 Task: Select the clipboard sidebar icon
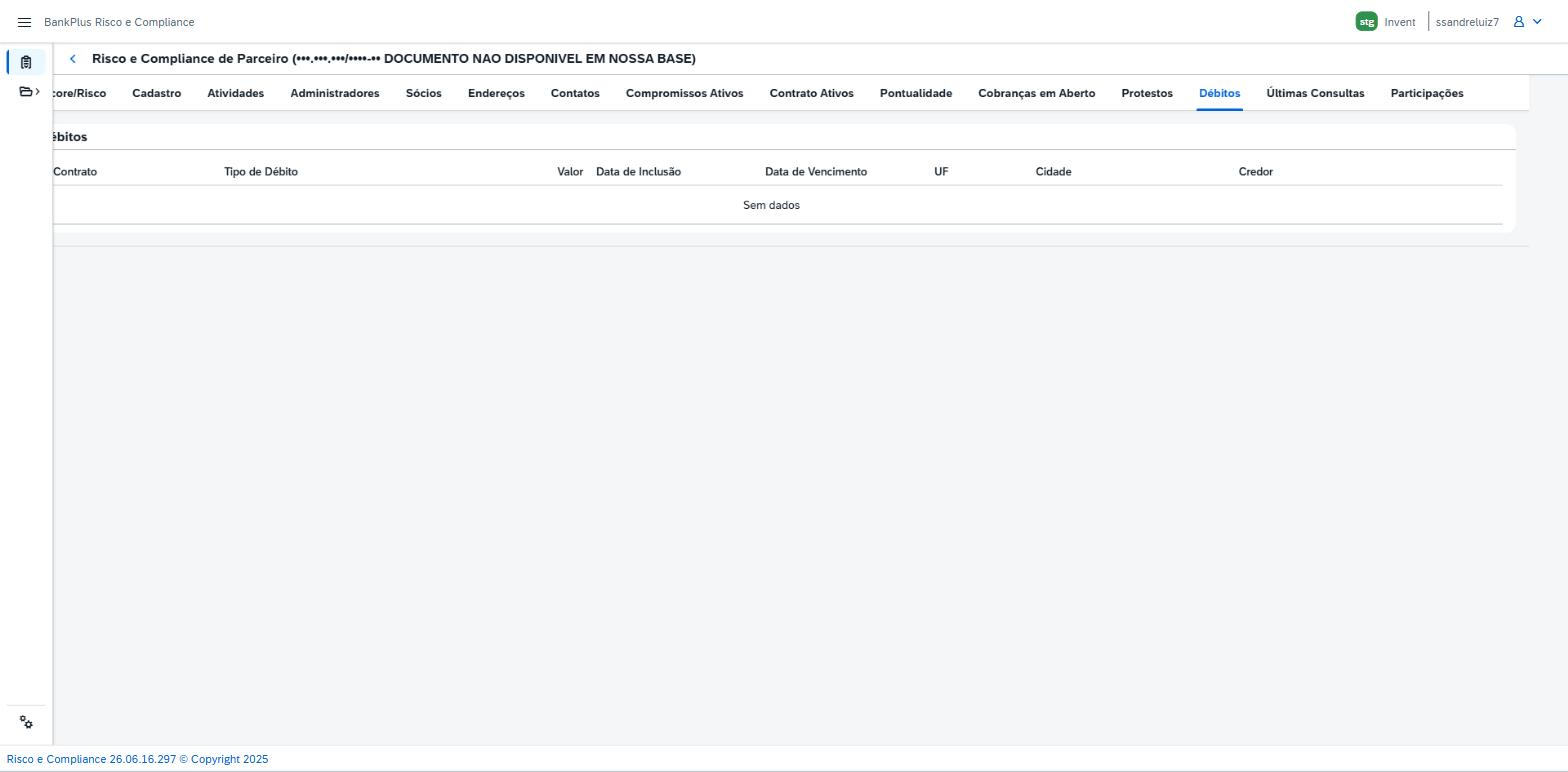click(26, 62)
